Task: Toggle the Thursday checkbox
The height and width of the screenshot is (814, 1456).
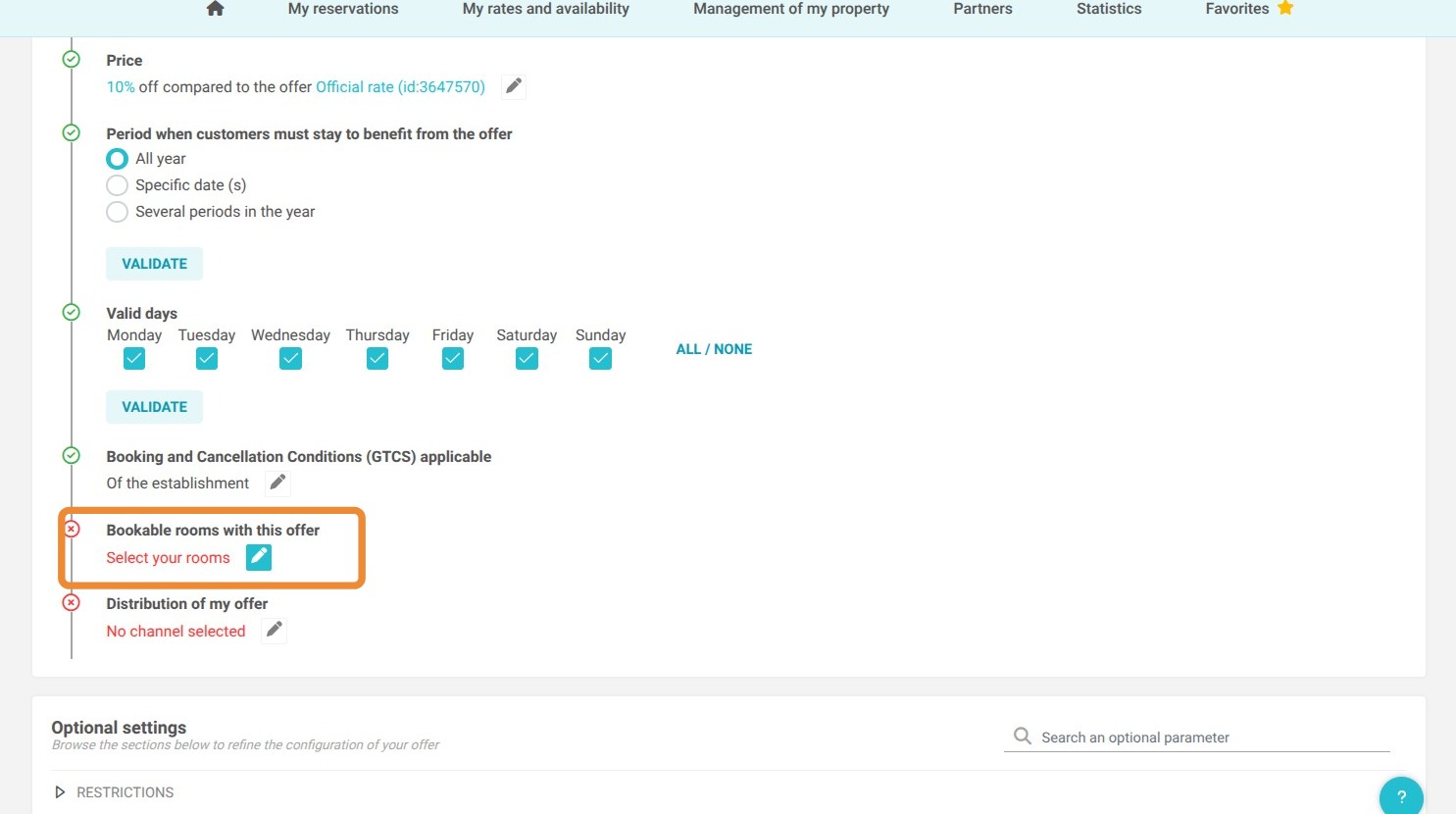Action: pos(377,359)
